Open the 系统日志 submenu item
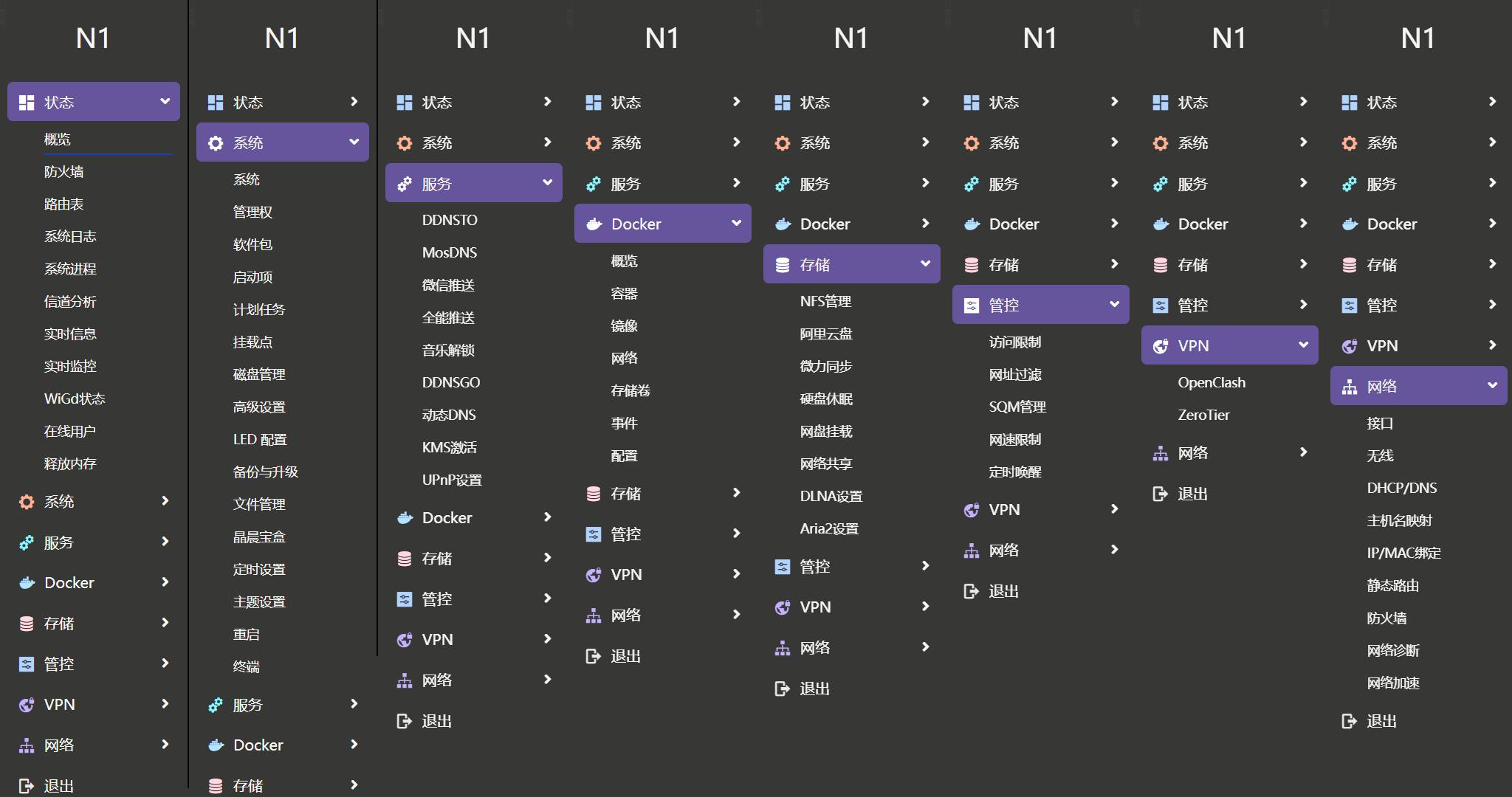Viewport: 1512px width, 797px height. click(71, 237)
